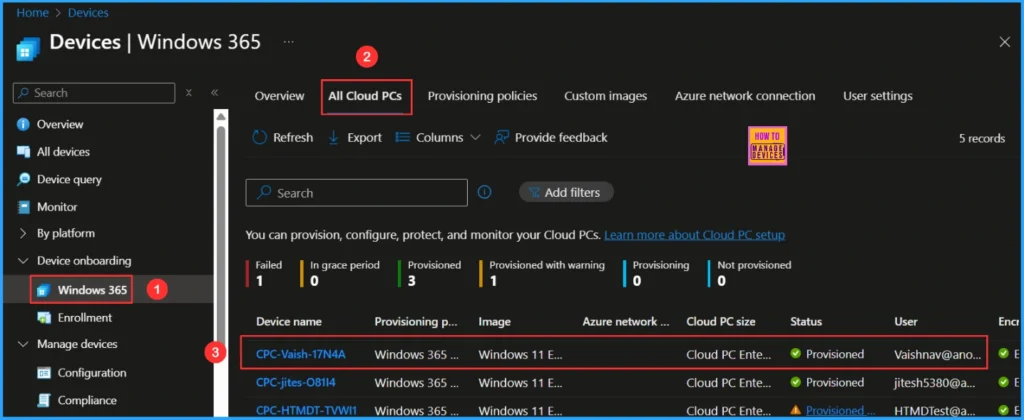Click the Enrollment icon in sidebar
This screenshot has height=420, width=1024.
(x=44, y=317)
